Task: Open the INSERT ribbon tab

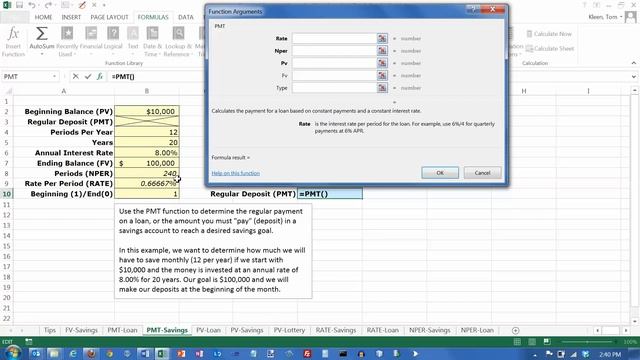Action: point(71,17)
